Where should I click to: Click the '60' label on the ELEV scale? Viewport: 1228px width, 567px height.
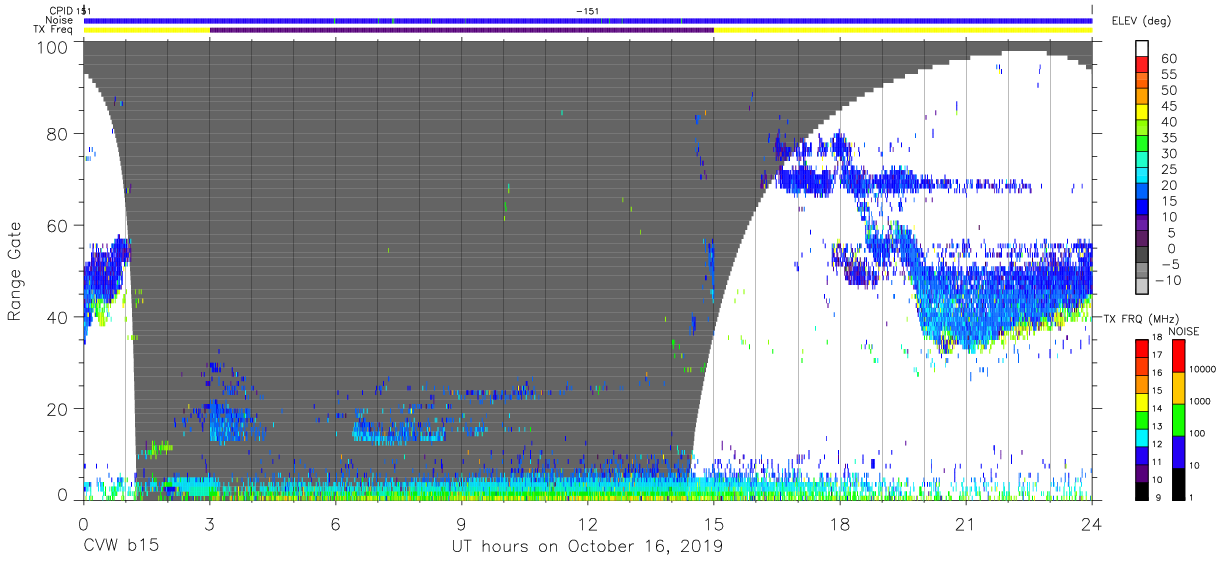[1169, 59]
